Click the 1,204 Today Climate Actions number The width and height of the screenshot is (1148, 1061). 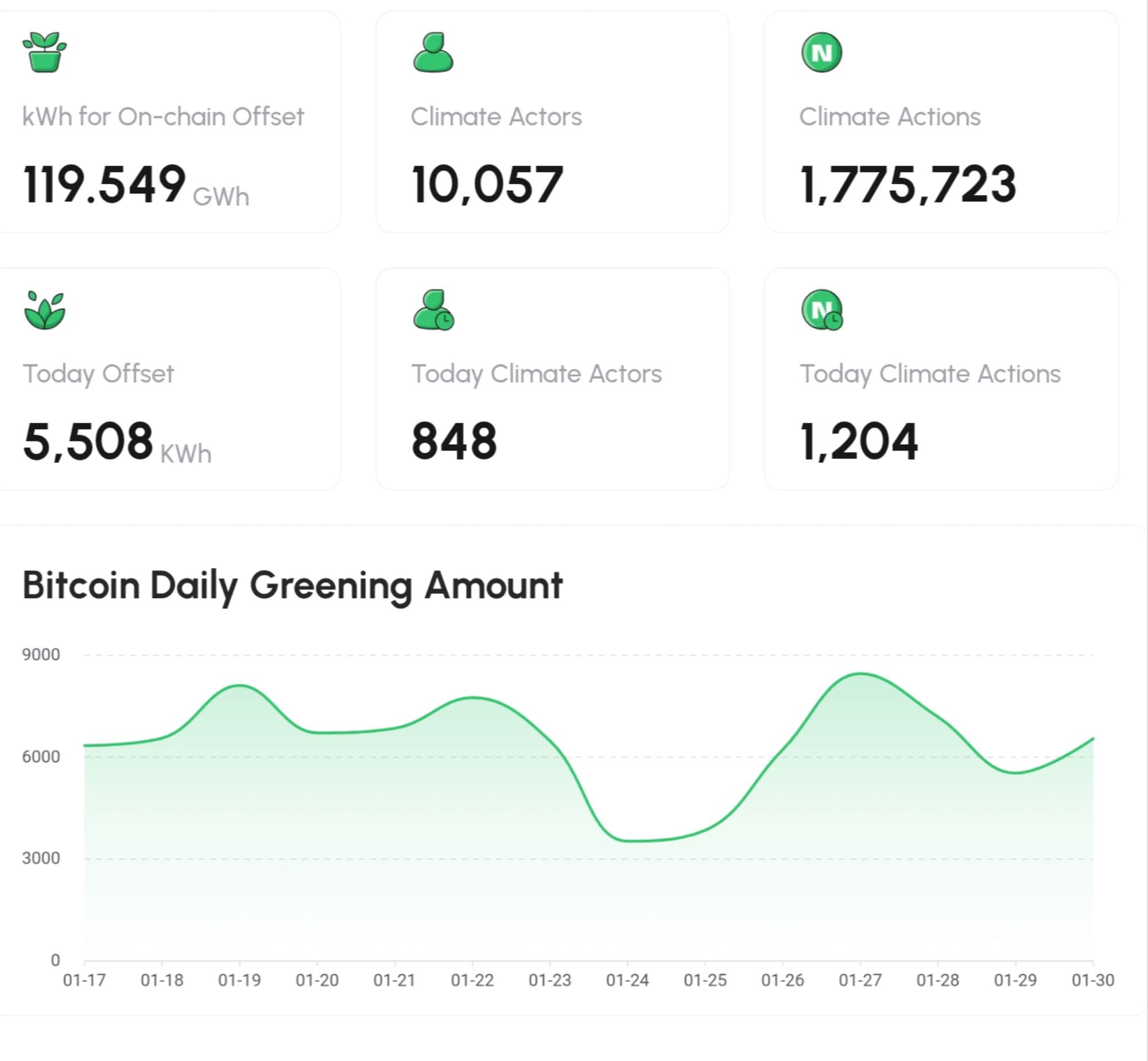pos(859,442)
